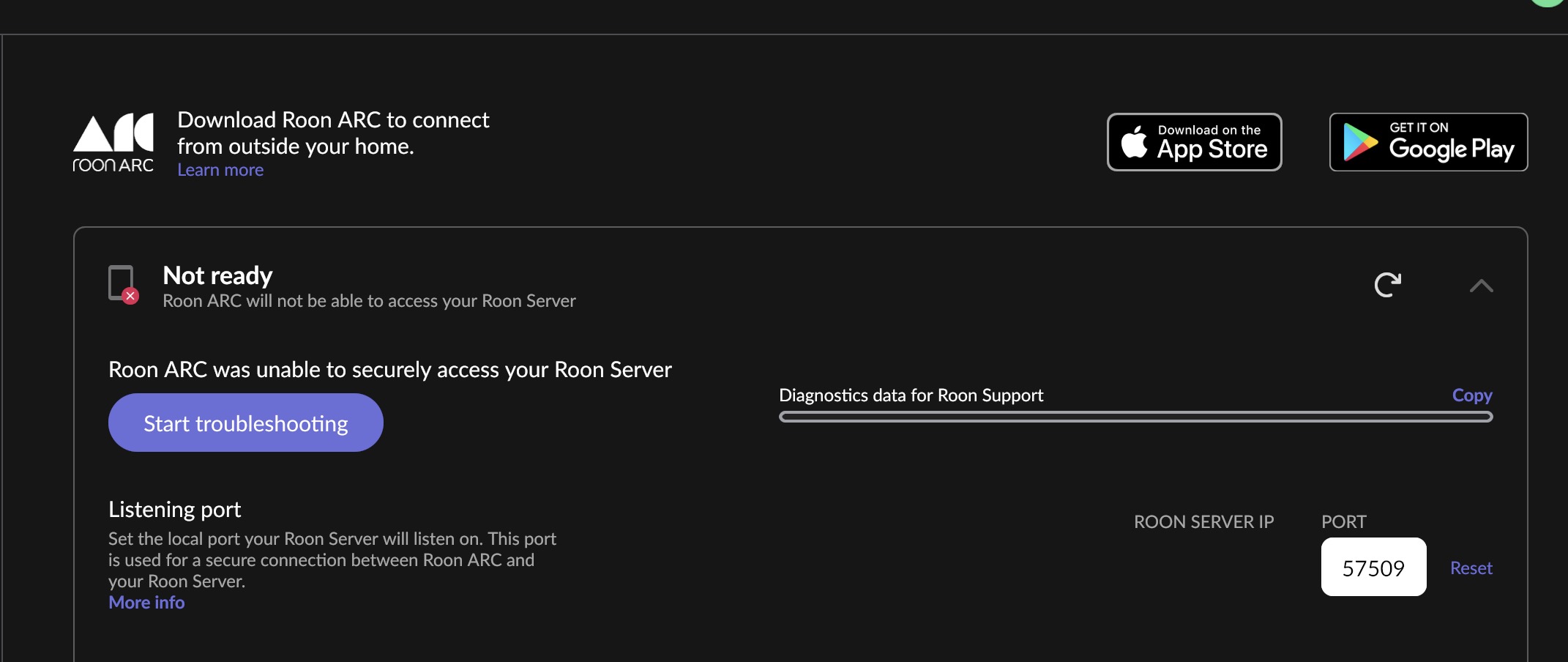The height and width of the screenshot is (662, 1568).
Task: Click the diagnostics data field bar
Action: pos(1135,417)
